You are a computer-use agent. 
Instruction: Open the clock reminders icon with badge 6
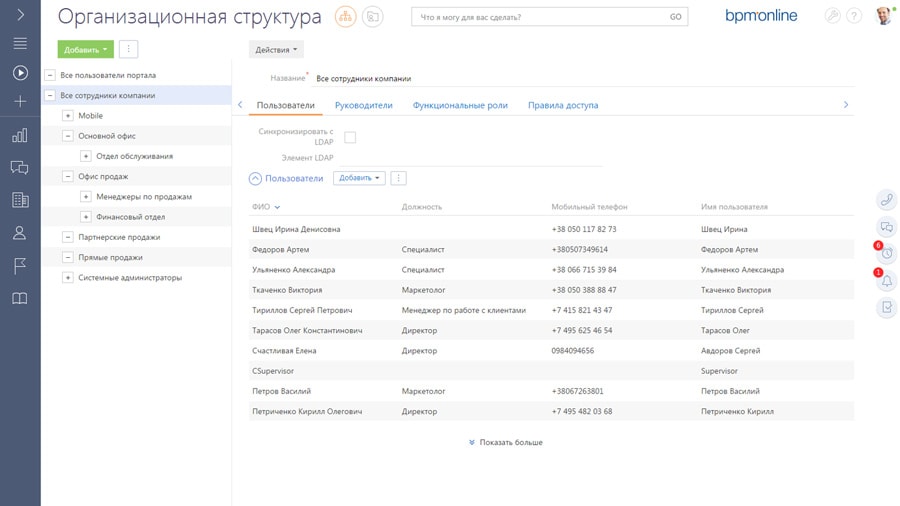(x=887, y=253)
